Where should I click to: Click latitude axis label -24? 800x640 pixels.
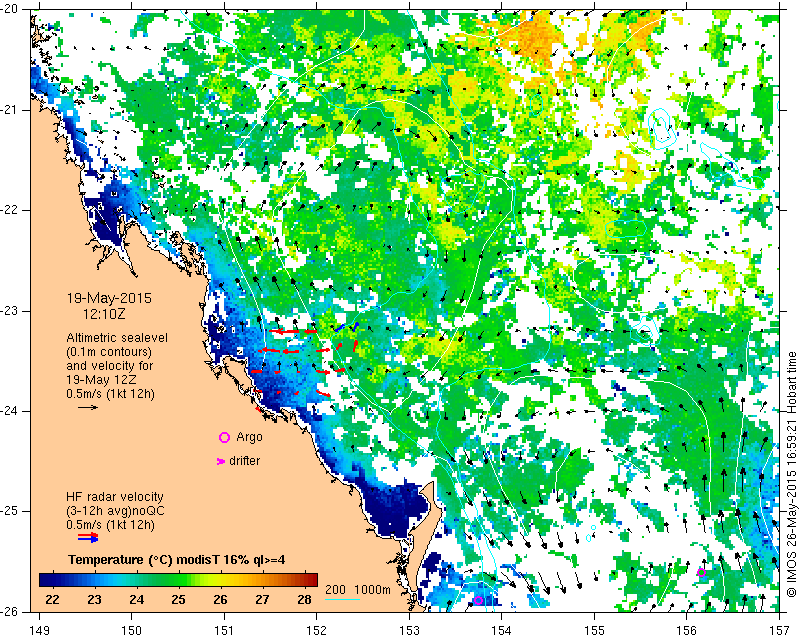point(10,411)
